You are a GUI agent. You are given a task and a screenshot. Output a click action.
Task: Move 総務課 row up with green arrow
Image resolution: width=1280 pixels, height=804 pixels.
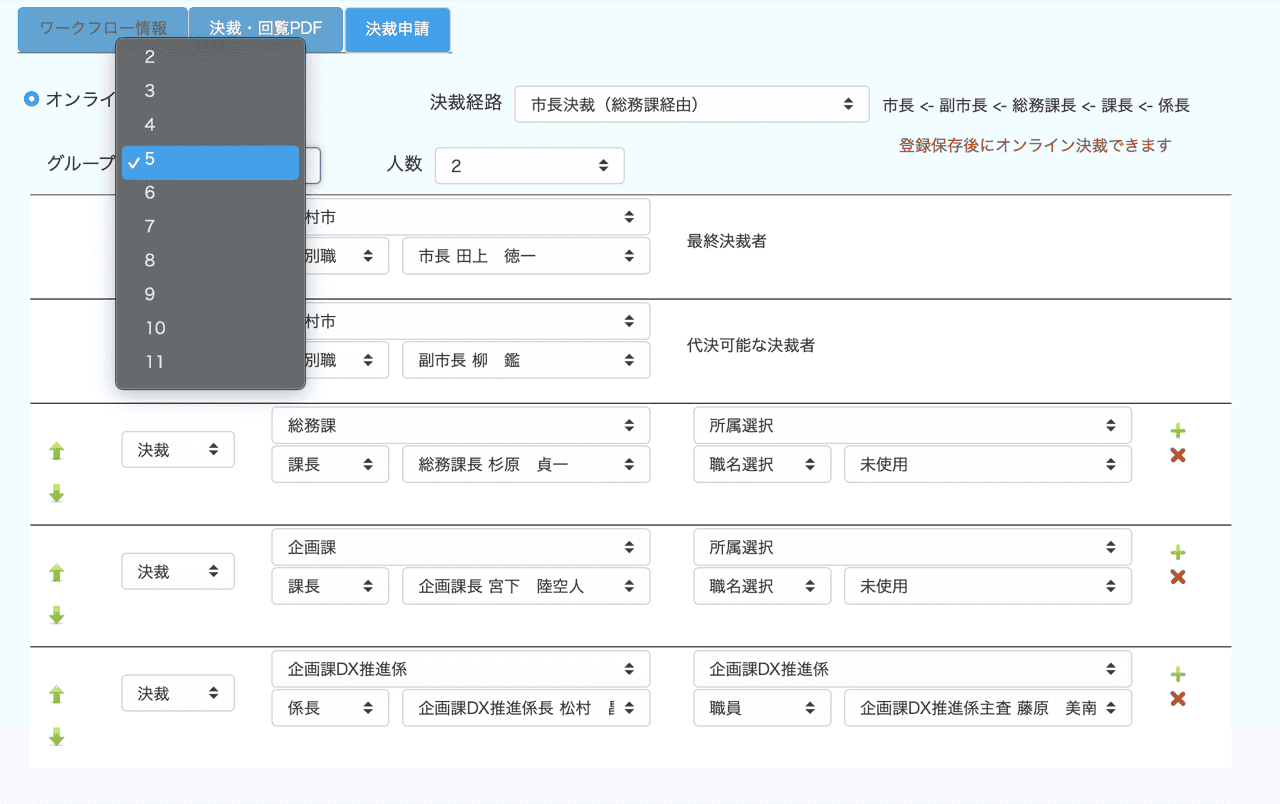pyautogui.click(x=57, y=451)
